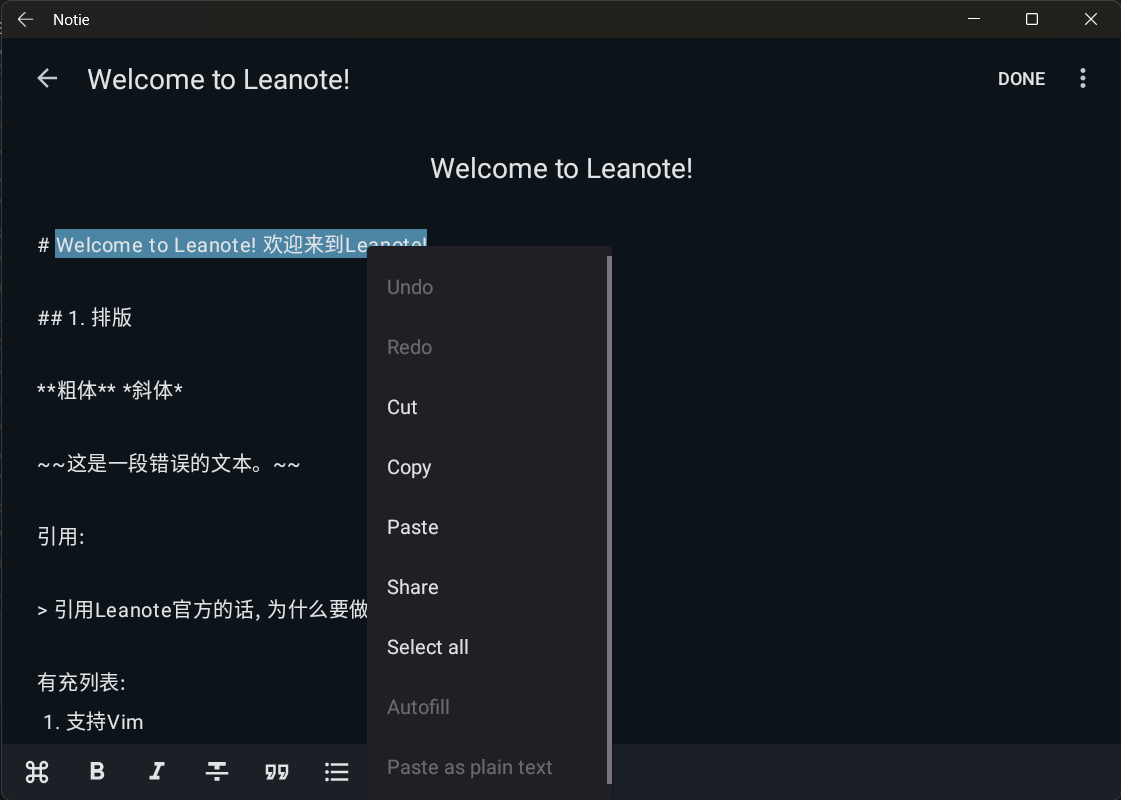Click Undo in the context menu
The height and width of the screenshot is (800, 1121).
click(x=488, y=287)
